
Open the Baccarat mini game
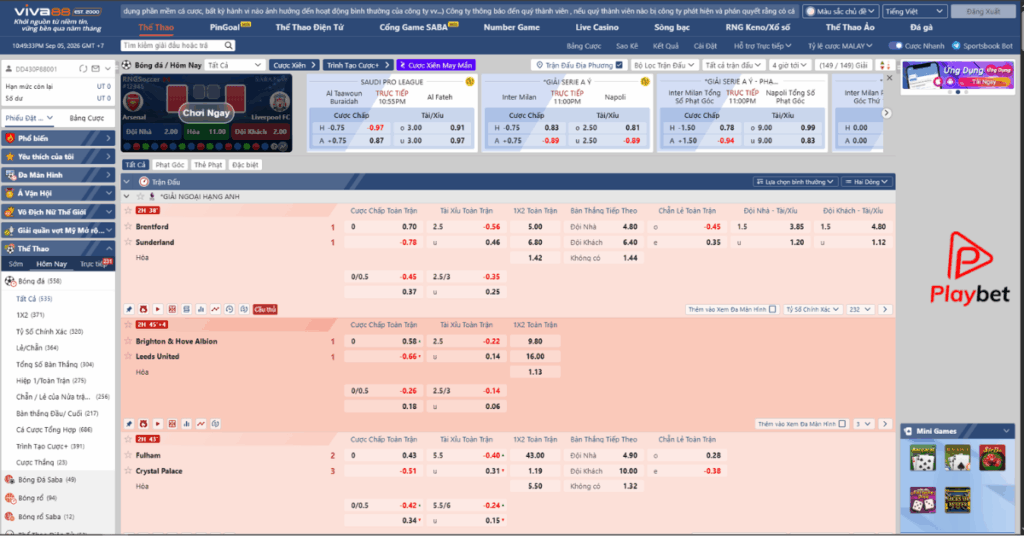coord(923,458)
